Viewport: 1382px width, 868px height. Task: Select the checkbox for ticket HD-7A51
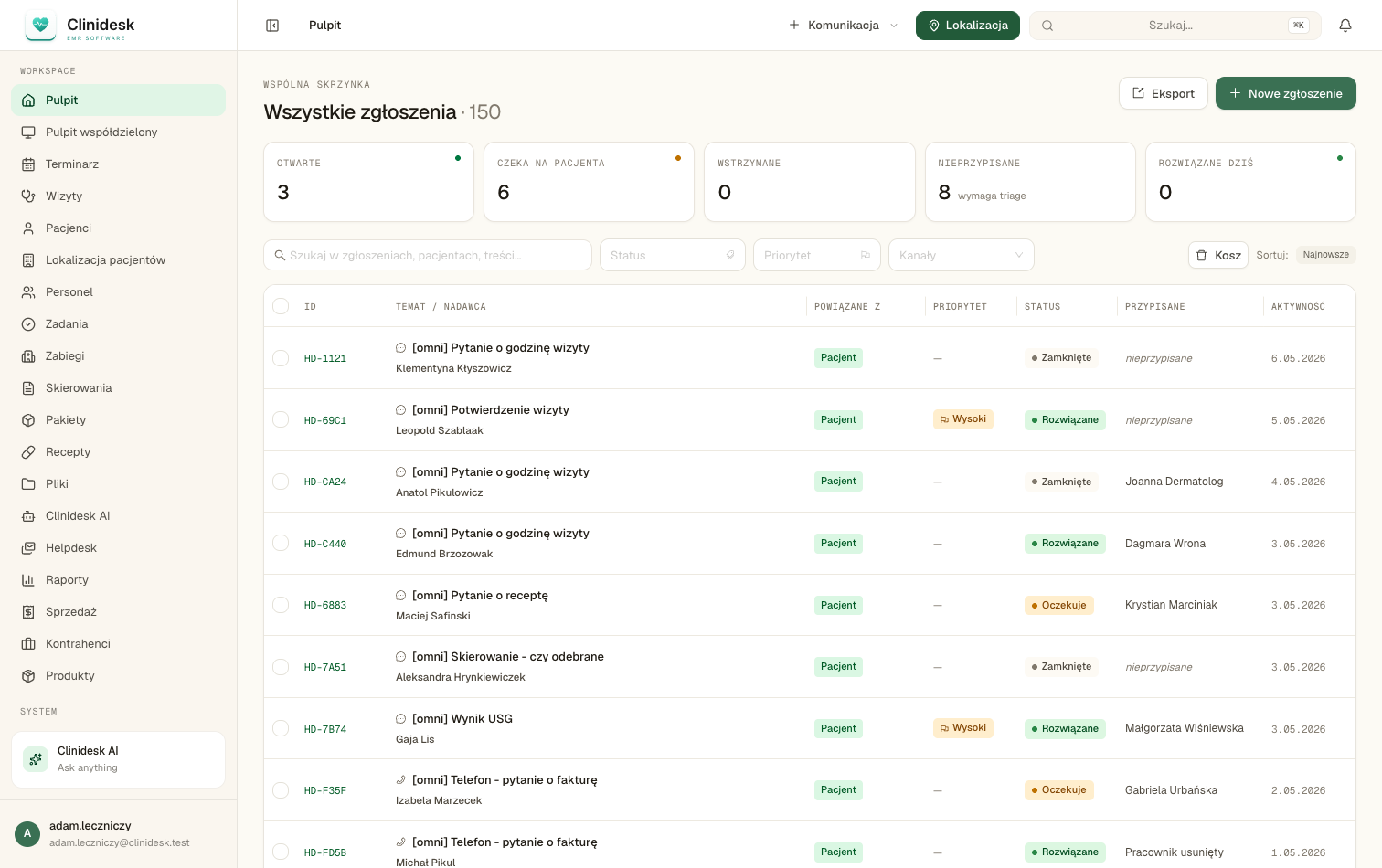pyautogui.click(x=281, y=667)
